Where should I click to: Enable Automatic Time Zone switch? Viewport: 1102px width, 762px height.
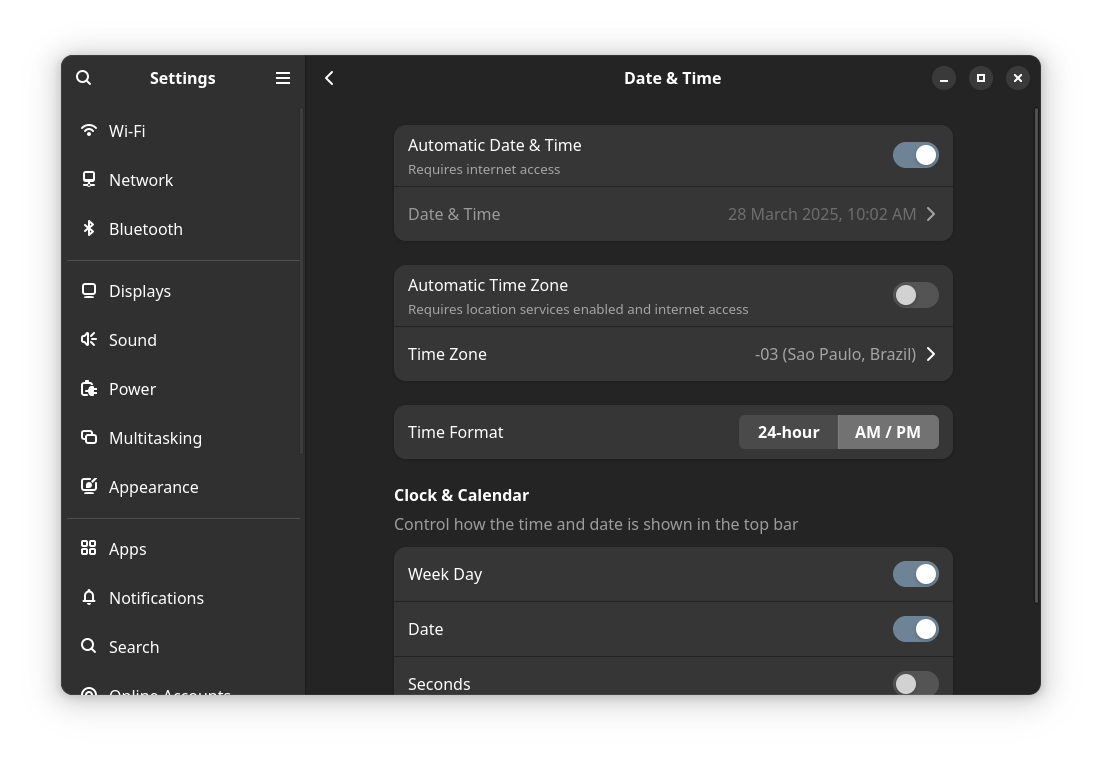tap(915, 295)
